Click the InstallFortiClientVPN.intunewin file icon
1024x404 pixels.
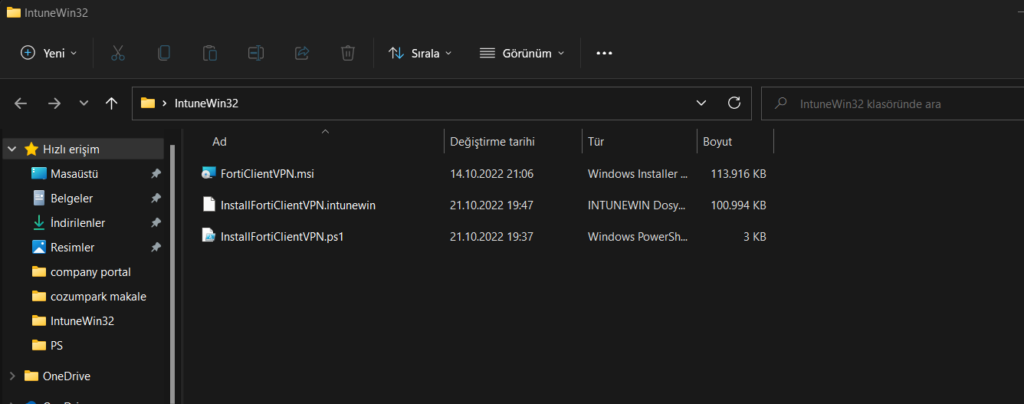(208, 205)
